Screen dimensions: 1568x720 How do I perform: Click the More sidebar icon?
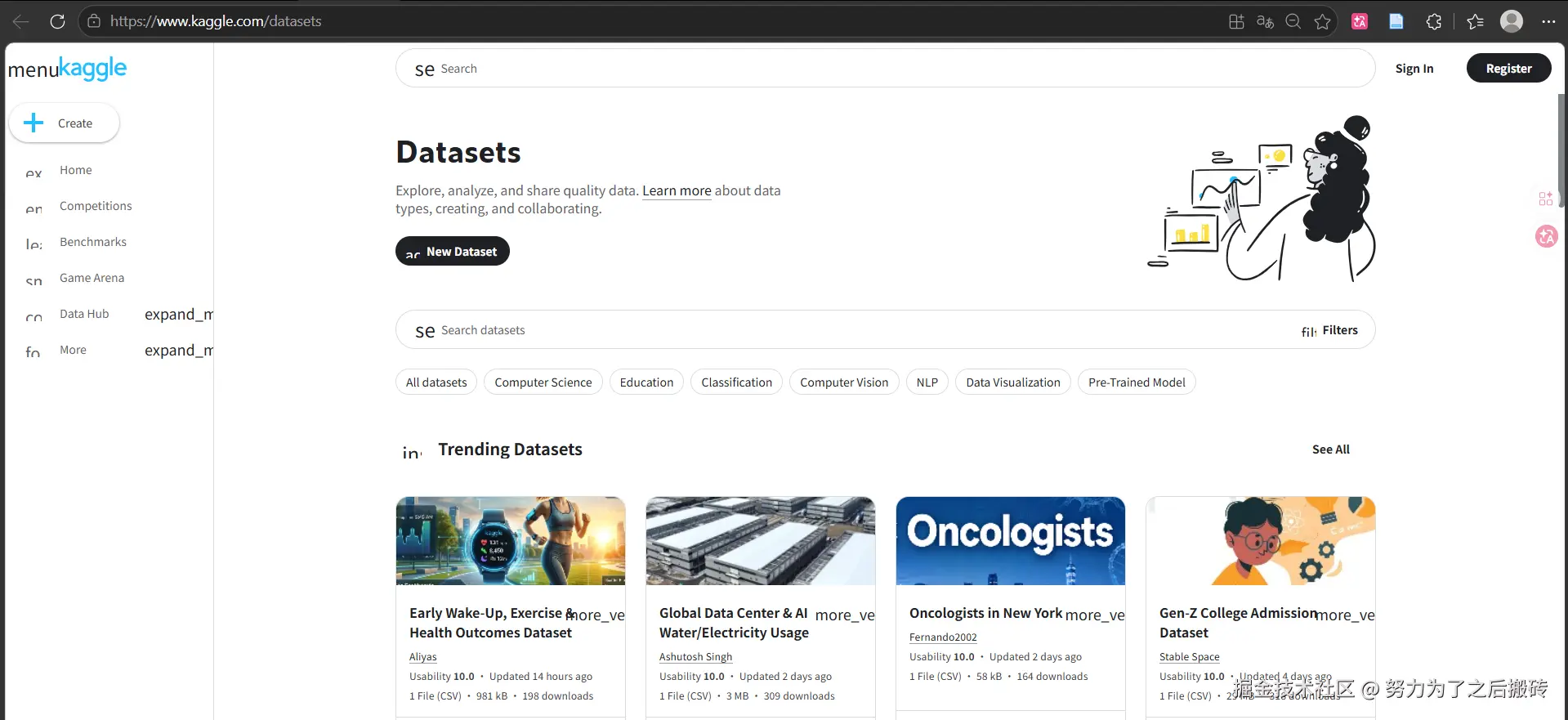34,351
